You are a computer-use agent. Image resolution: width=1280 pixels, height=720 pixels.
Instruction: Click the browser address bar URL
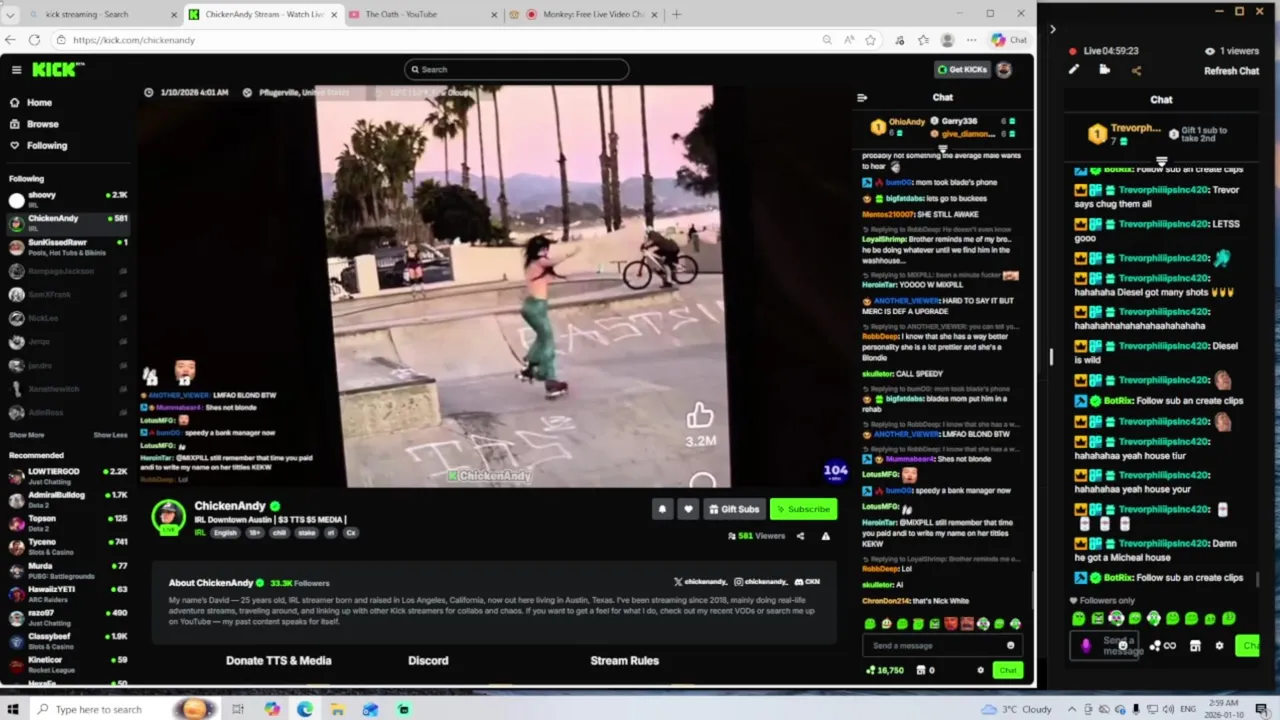(x=134, y=40)
